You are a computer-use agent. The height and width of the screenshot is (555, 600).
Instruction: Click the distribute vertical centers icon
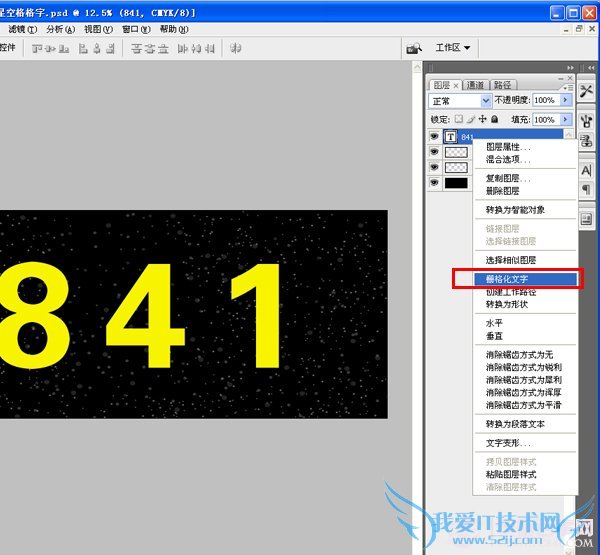pos(150,49)
